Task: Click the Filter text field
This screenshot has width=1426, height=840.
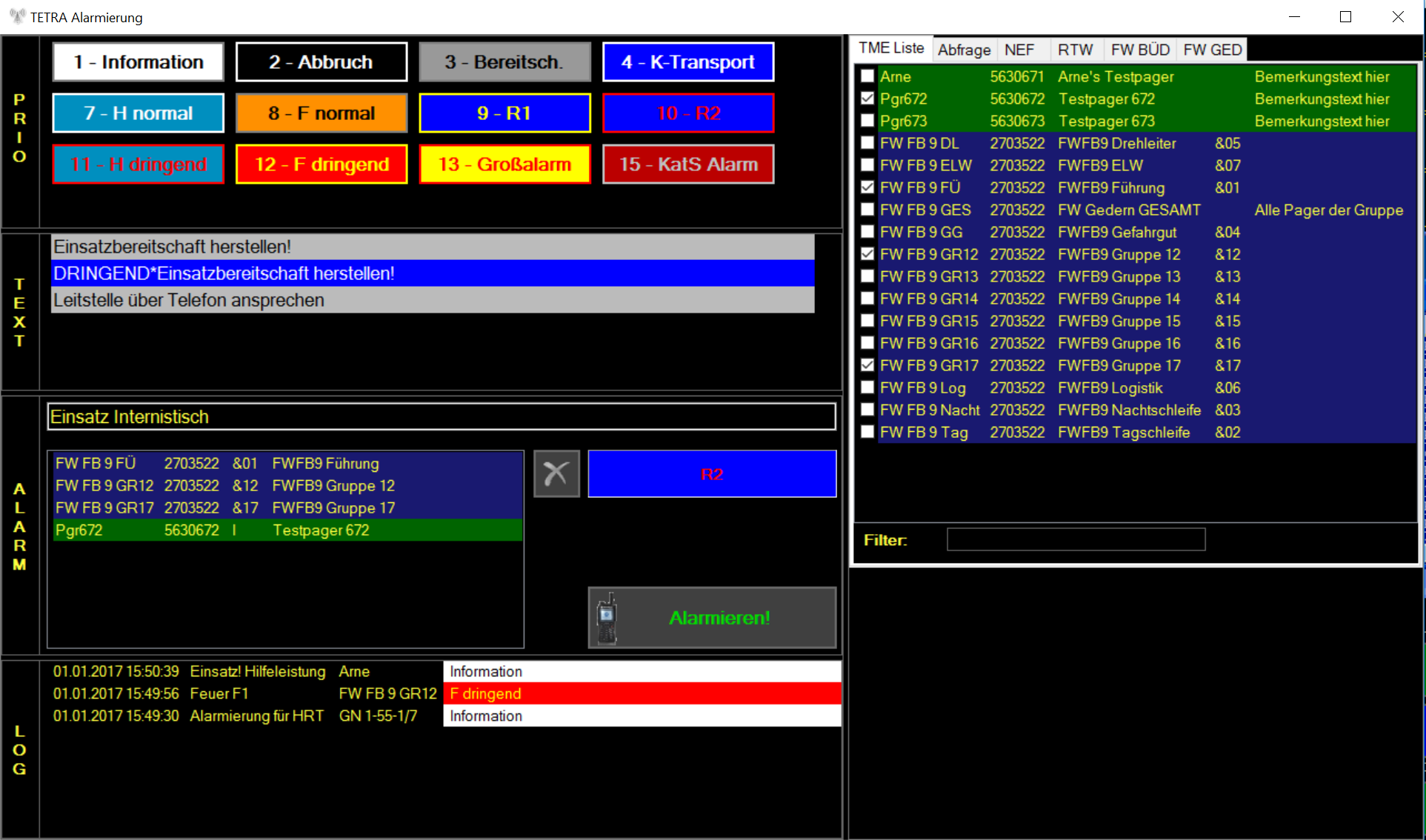Action: (x=1076, y=540)
